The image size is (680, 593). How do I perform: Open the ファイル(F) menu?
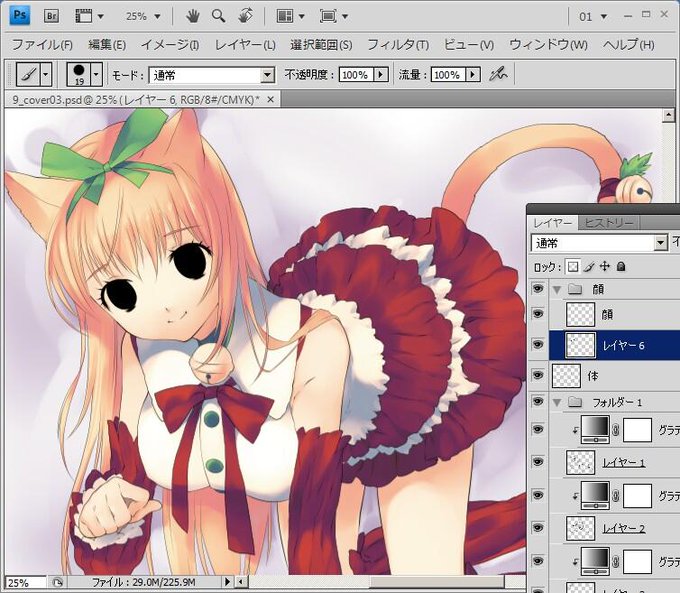click(42, 44)
